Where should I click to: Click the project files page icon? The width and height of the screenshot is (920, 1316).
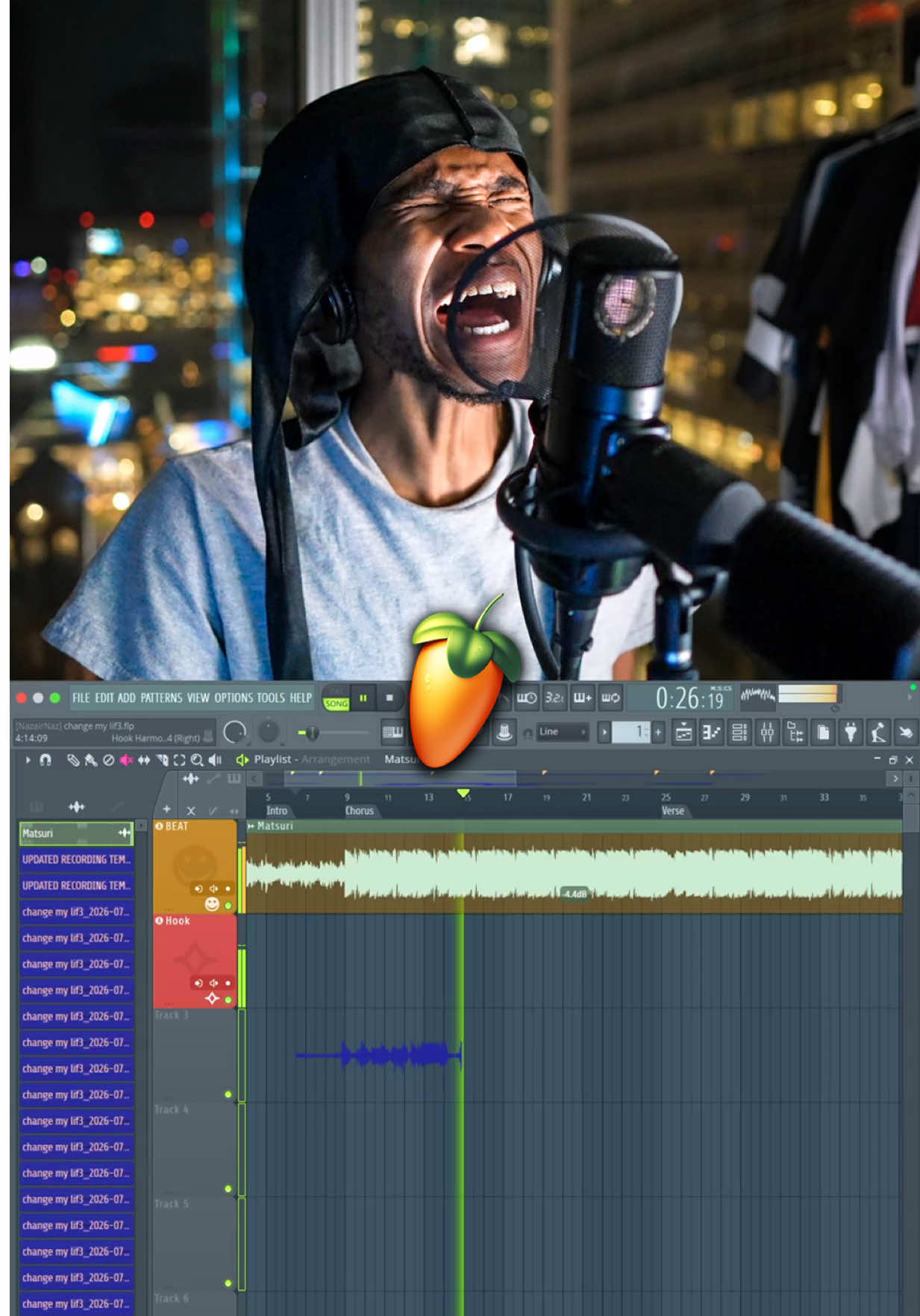click(823, 733)
